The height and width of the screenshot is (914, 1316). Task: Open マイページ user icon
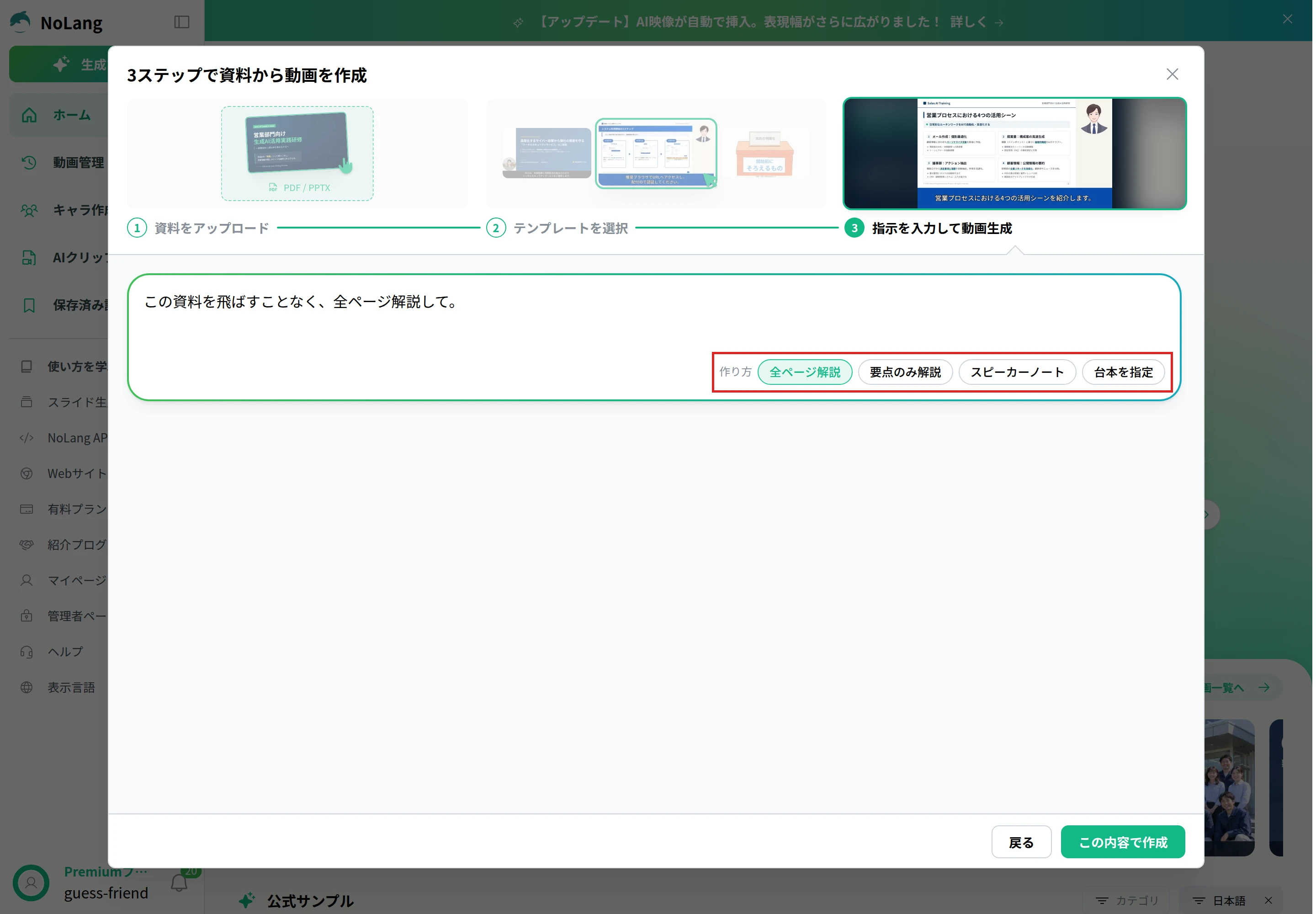coord(27,580)
